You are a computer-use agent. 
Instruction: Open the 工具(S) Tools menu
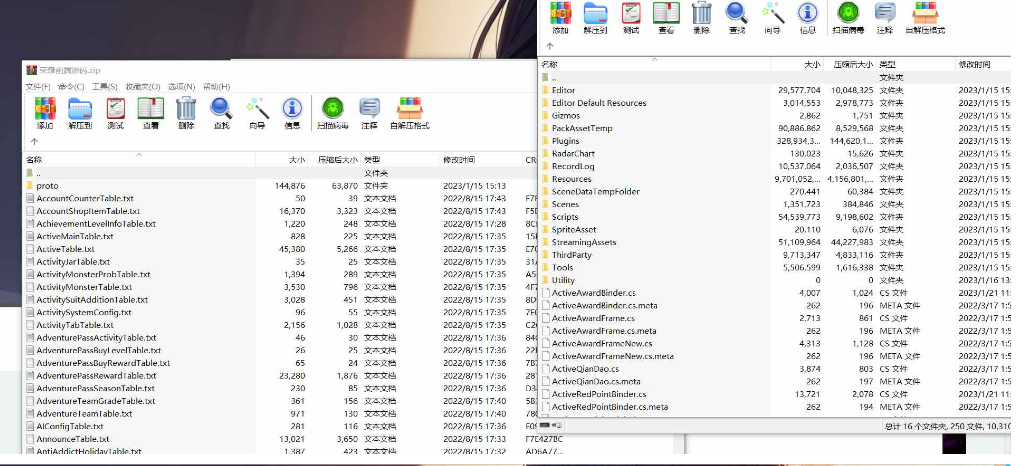(105, 87)
